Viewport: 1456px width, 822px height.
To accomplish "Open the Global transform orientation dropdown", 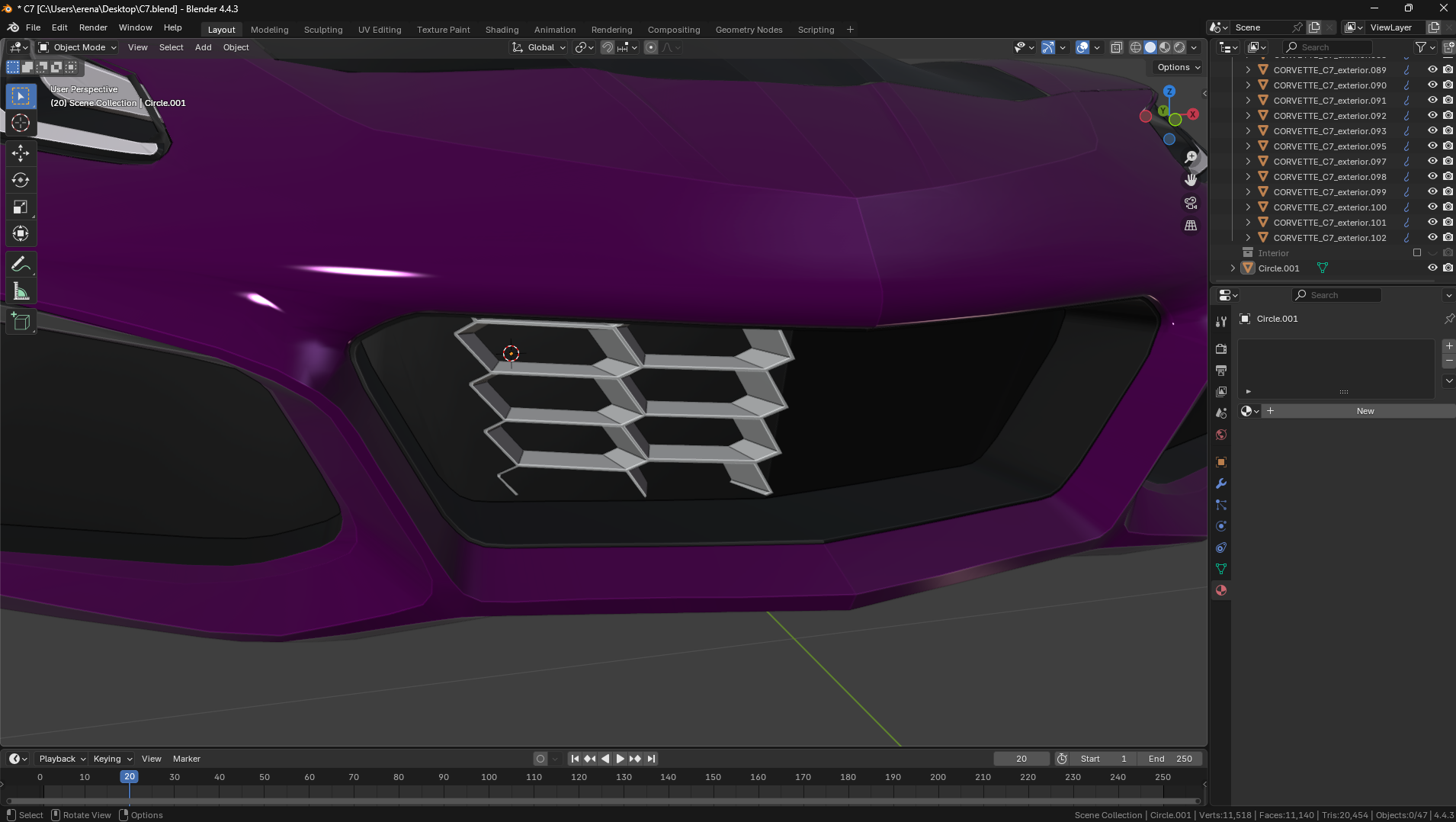I will point(539,47).
